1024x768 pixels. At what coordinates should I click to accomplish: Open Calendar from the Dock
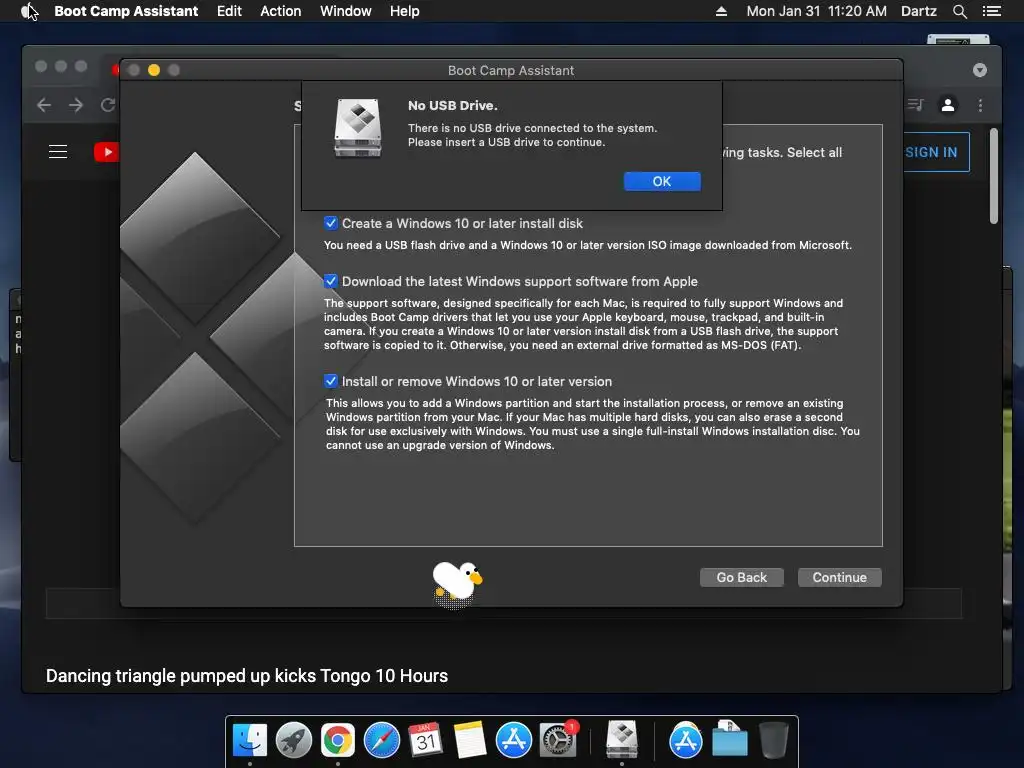click(x=425, y=740)
